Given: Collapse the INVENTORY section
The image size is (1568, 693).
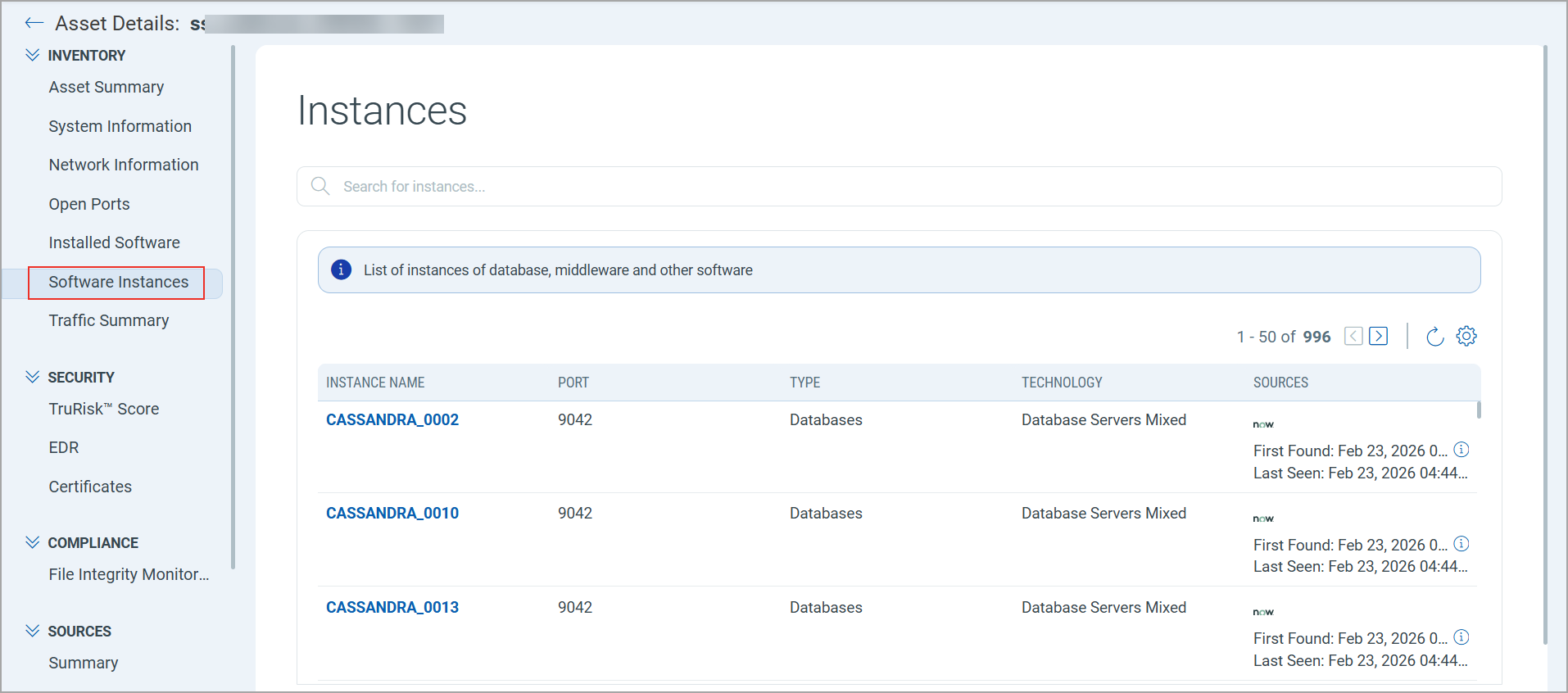Looking at the screenshot, I should (x=33, y=55).
